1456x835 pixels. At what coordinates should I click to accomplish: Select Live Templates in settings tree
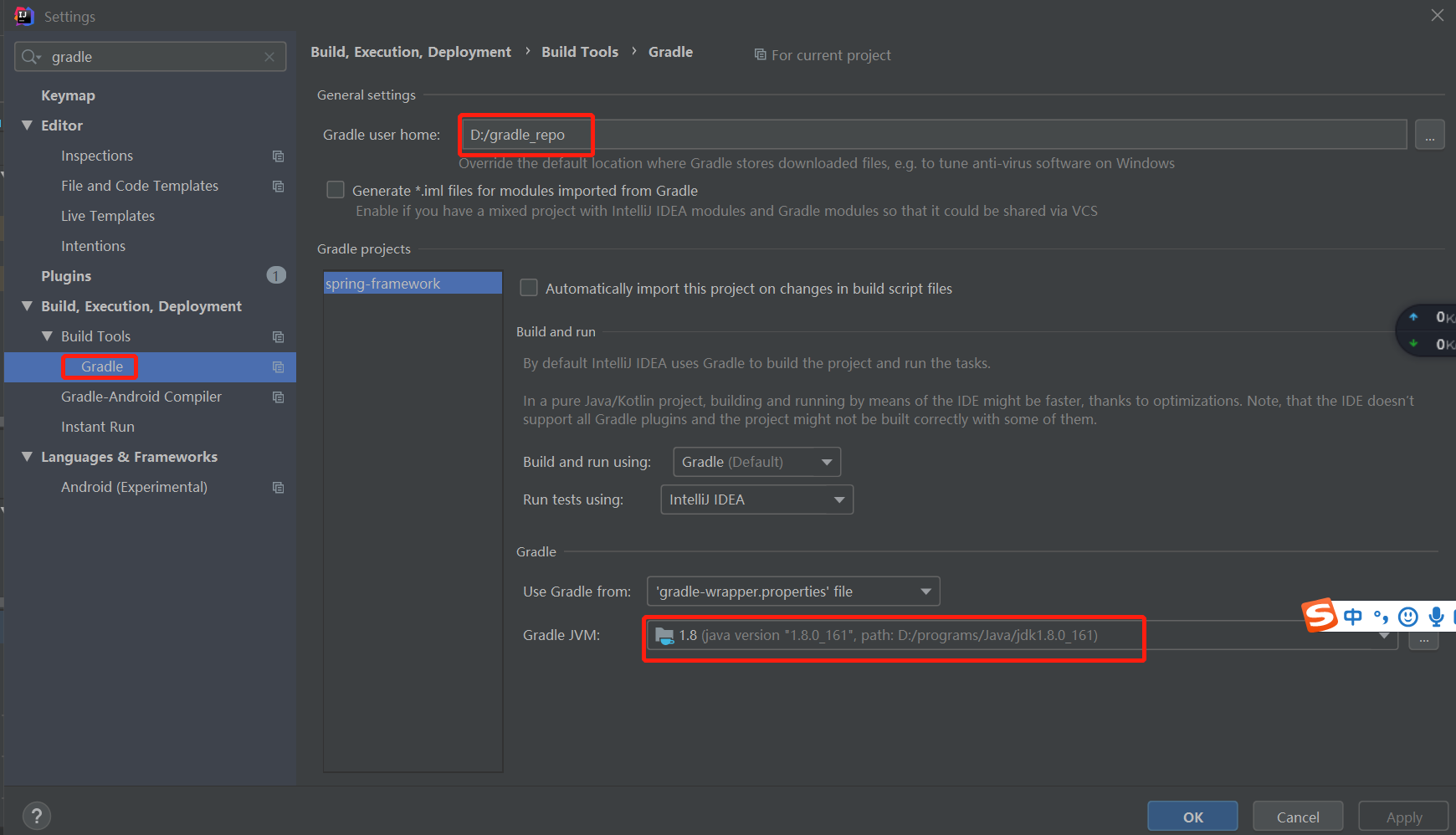pyautogui.click(x=108, y=216)
